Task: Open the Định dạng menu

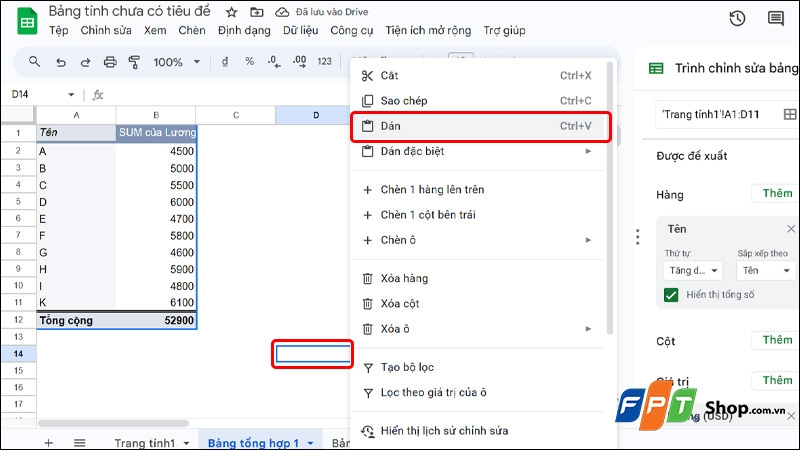Action: pyautogui.click(x=244, y=31)
